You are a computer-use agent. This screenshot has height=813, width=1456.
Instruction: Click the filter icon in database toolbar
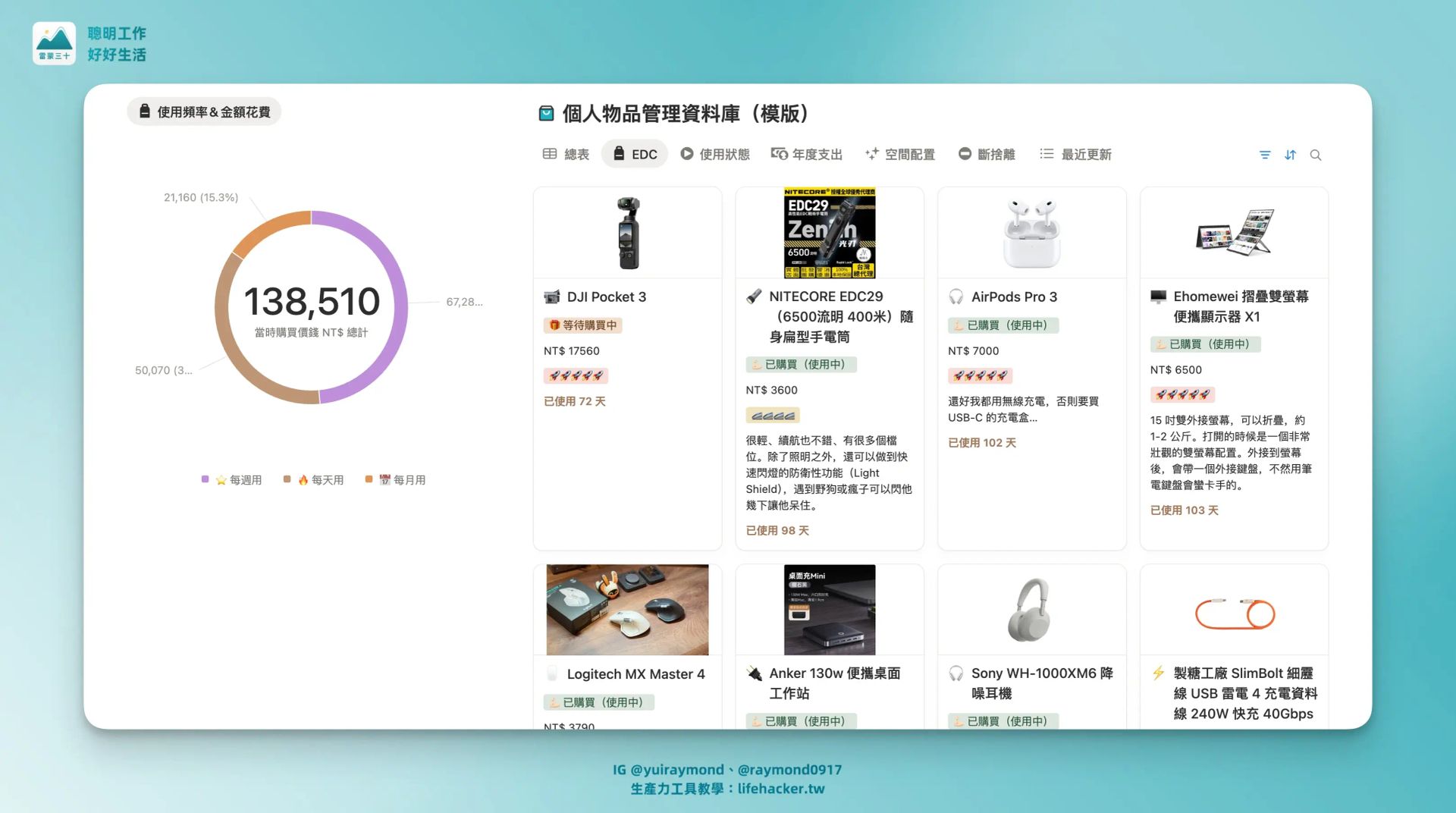pyautogui.click(x=1264, y=155)
